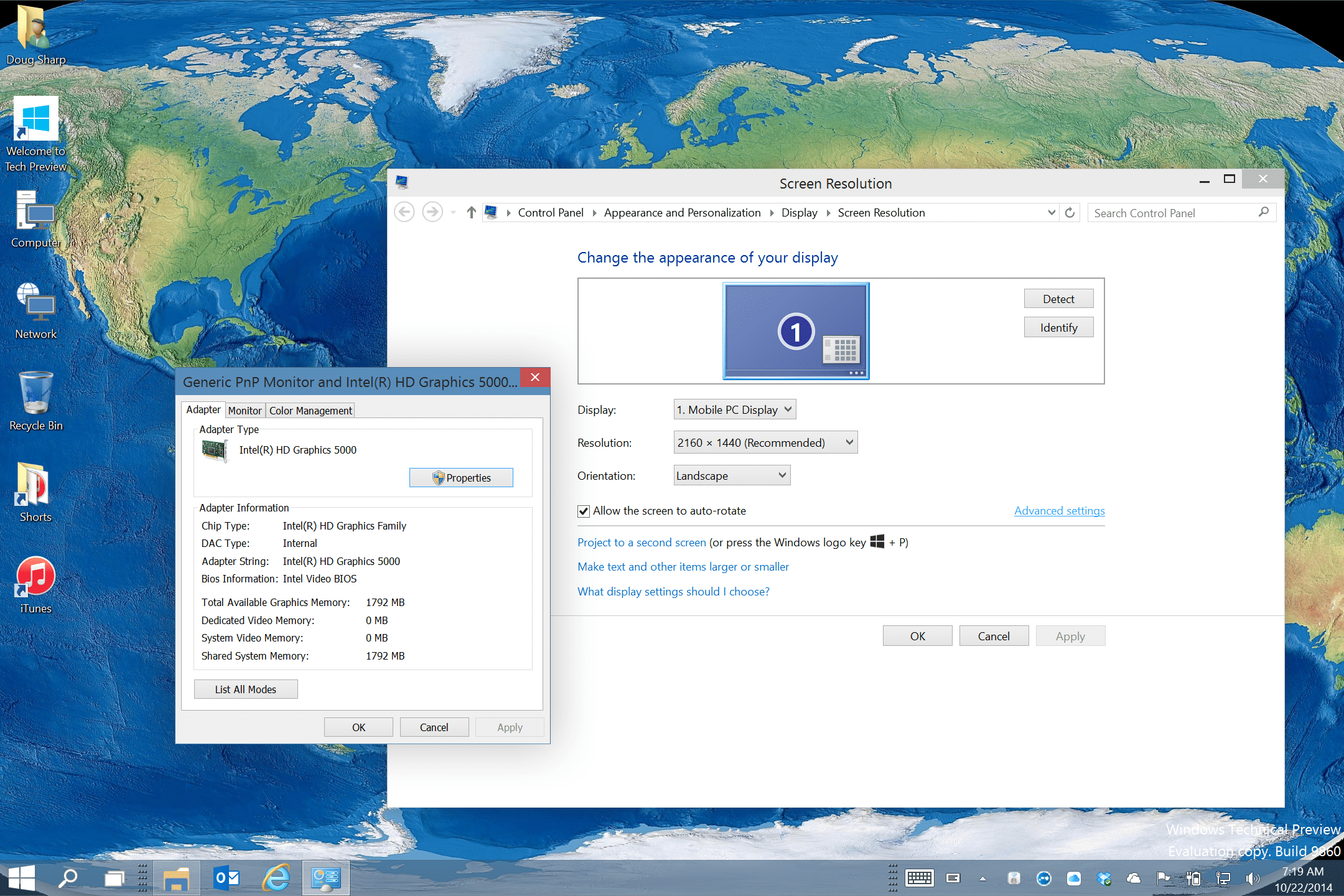
Task: Refresh the Control Panel address bar
Action: coord(1070,212)
